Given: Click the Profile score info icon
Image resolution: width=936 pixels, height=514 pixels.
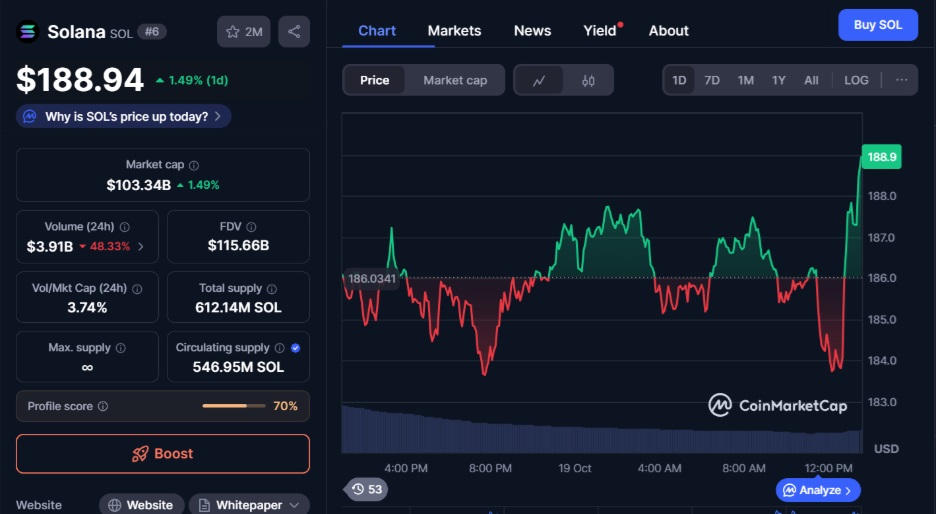Looking at the screenshot, I should pos(103,406).
